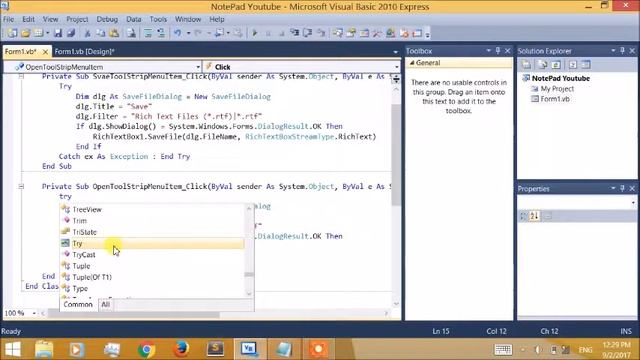Open the File menu
The width and height of the screenshot is (640, 360).
click(8, 19)
